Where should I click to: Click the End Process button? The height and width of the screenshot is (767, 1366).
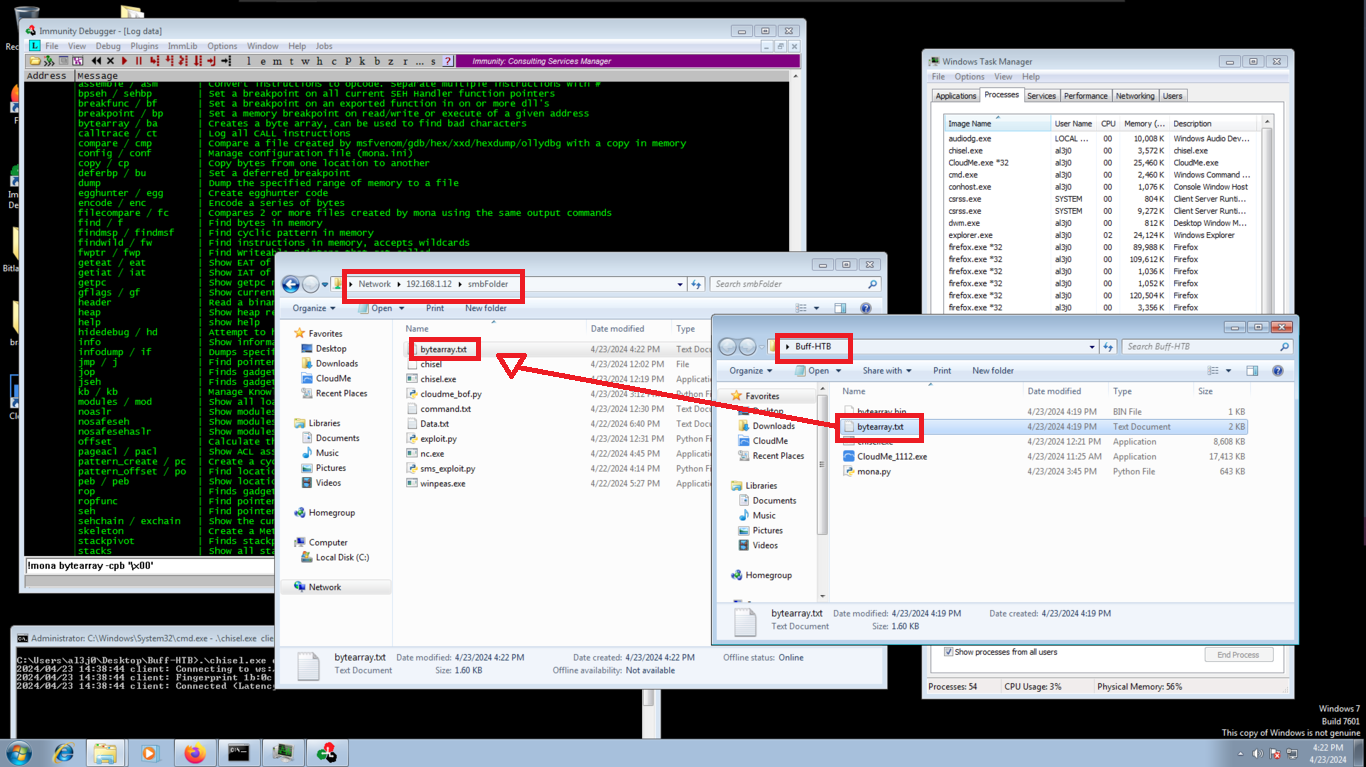(1238, 655)
